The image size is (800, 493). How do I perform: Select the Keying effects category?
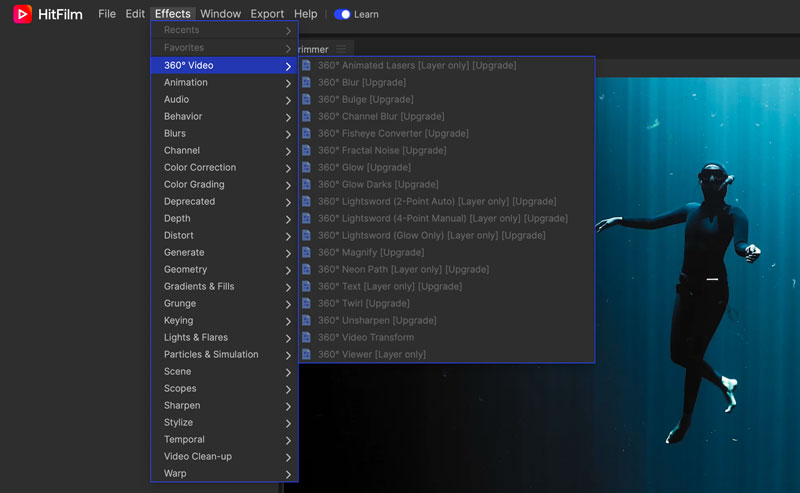tap(179, 321)
